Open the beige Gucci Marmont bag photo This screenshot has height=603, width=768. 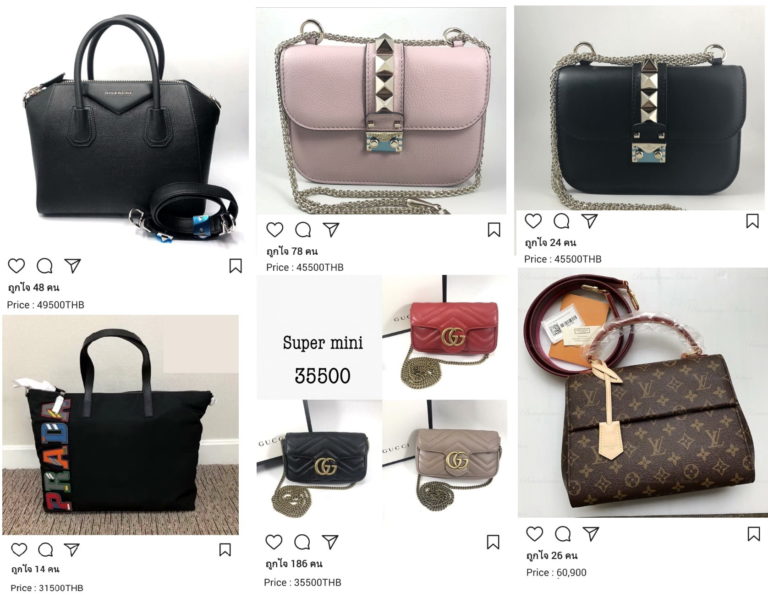(445, 463)
